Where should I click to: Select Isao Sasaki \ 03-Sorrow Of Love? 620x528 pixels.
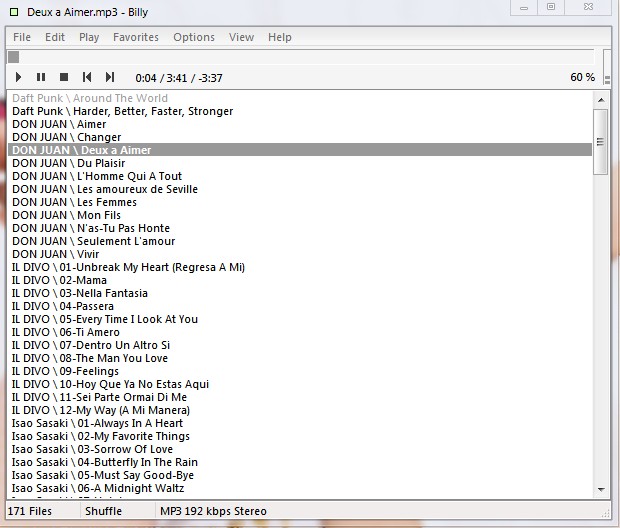click(x=300, y=449)
